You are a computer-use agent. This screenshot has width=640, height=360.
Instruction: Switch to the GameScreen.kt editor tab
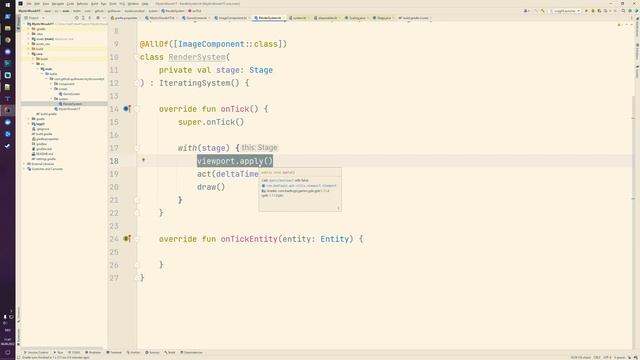[x=195, y=18]
